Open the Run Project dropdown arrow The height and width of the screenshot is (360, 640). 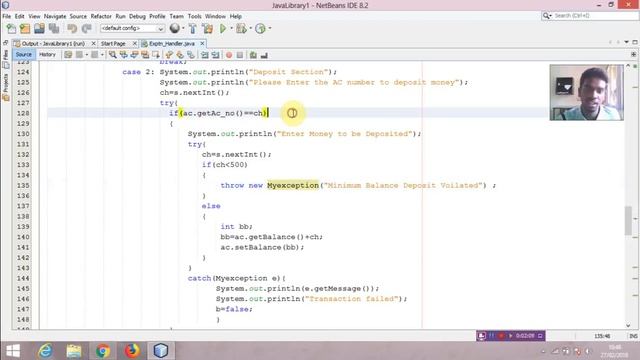(231, 28)
